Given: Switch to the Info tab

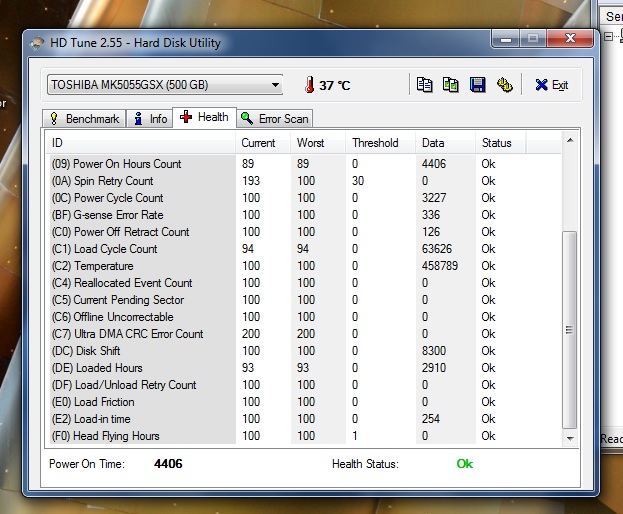Looking at the screenshot, I should [150, 119].
